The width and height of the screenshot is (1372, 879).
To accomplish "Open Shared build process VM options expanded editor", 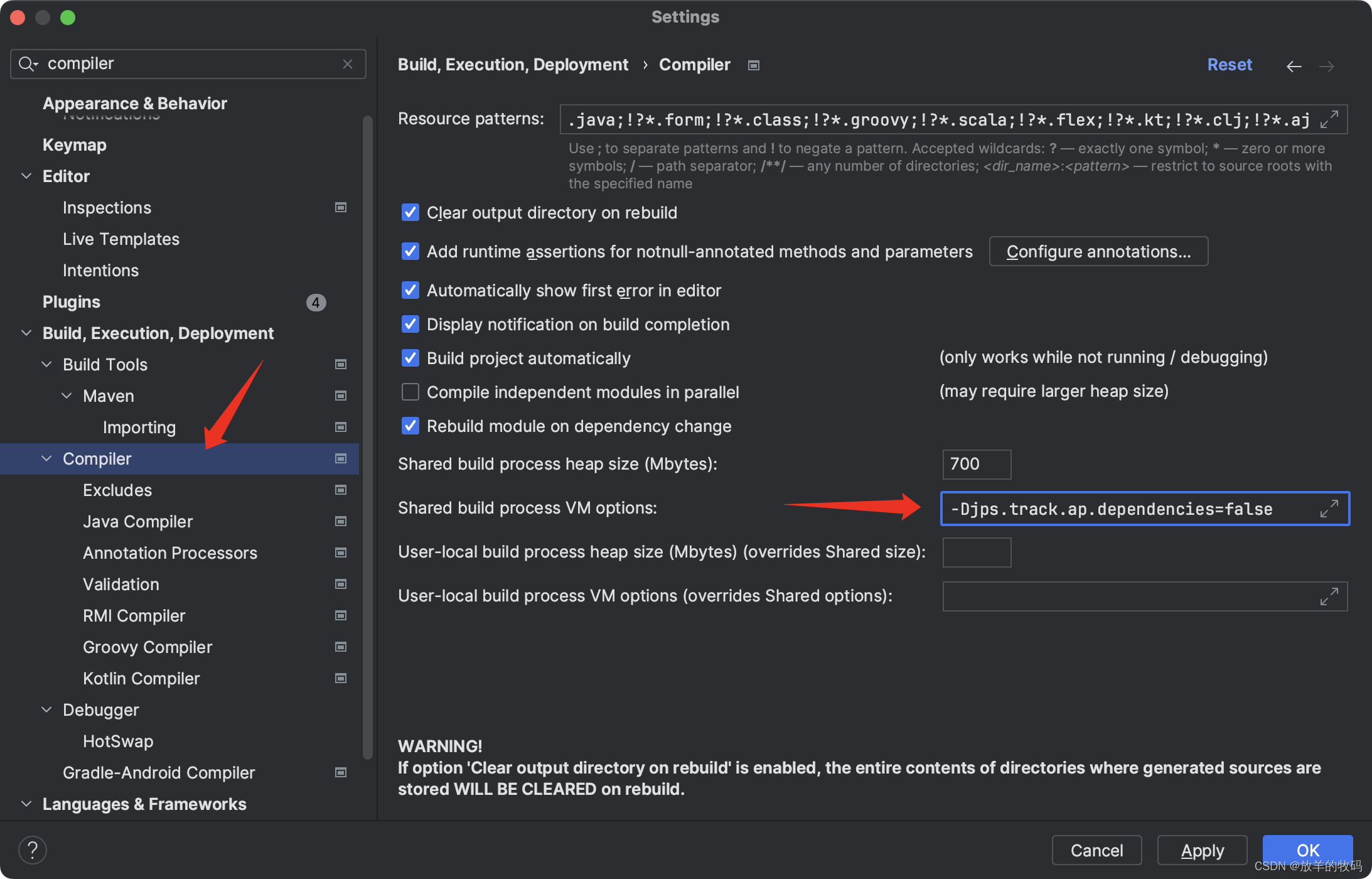I will (x=1329, y=509).
